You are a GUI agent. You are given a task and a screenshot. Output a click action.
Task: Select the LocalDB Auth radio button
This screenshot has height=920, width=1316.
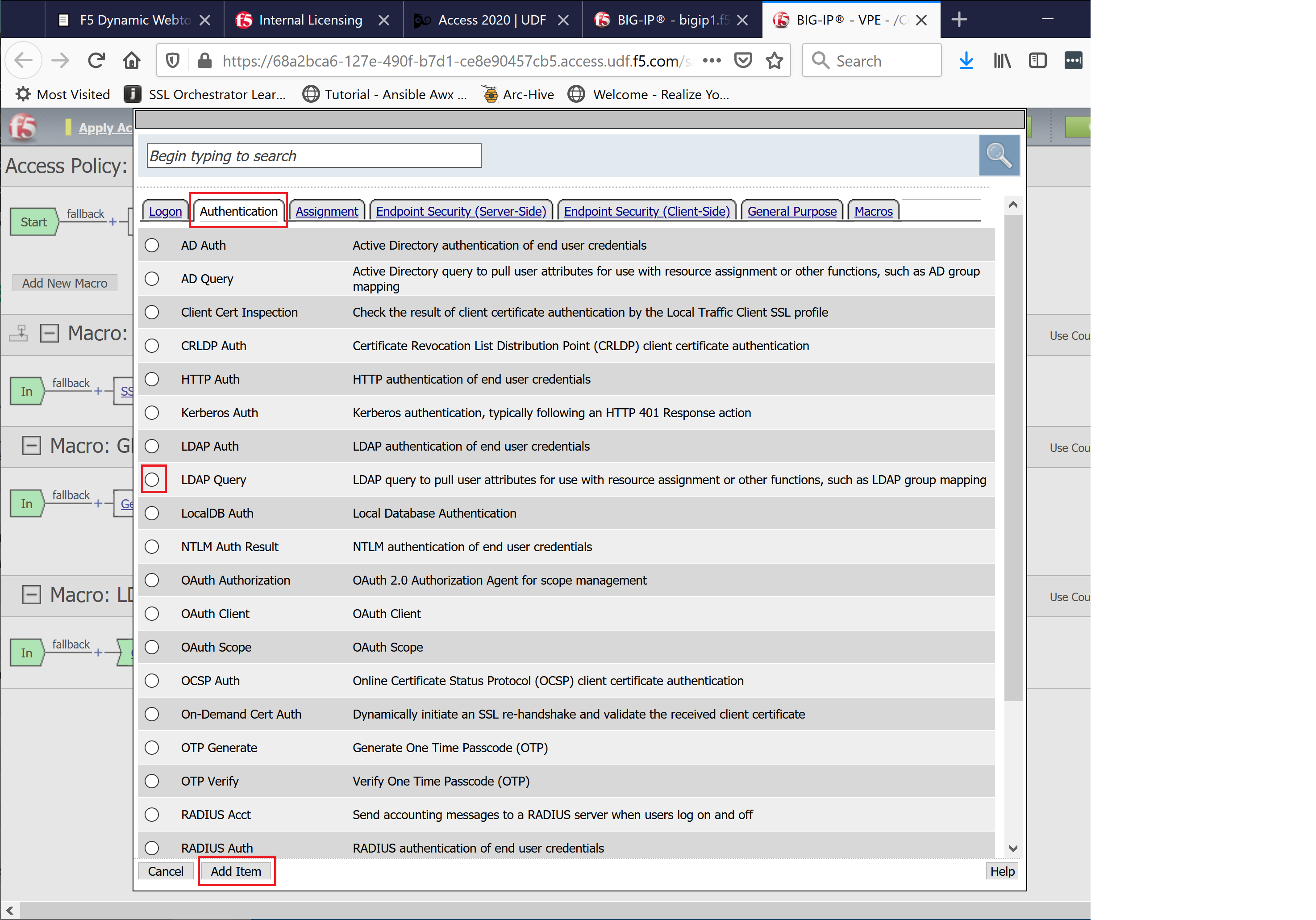(x=152, y=513)
